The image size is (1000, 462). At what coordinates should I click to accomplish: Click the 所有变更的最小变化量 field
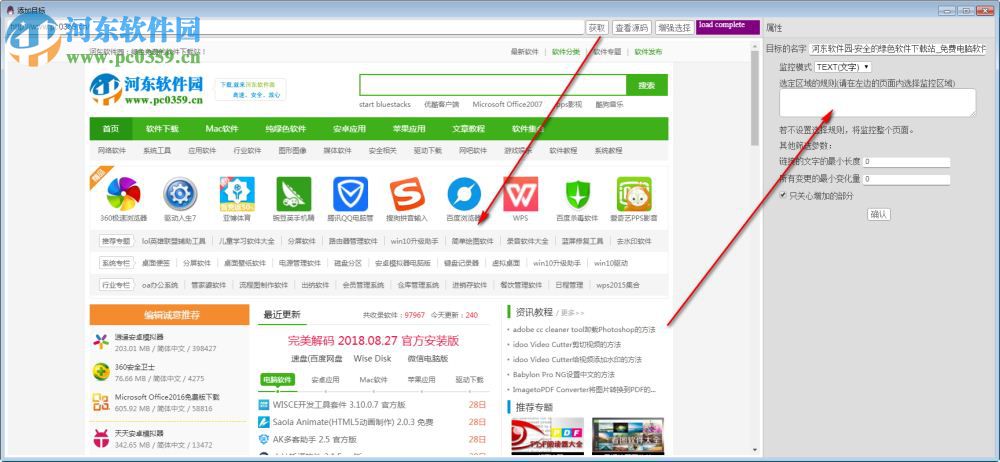pos(907,179)
